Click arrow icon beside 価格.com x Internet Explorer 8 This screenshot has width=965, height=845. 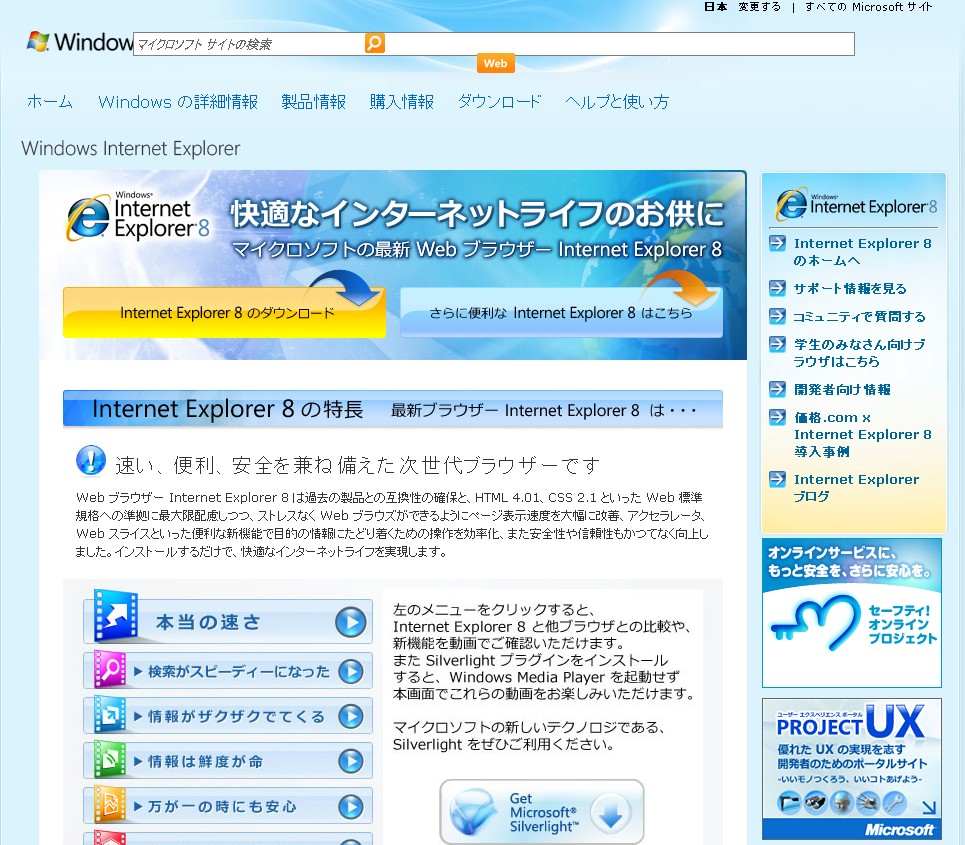777,417
